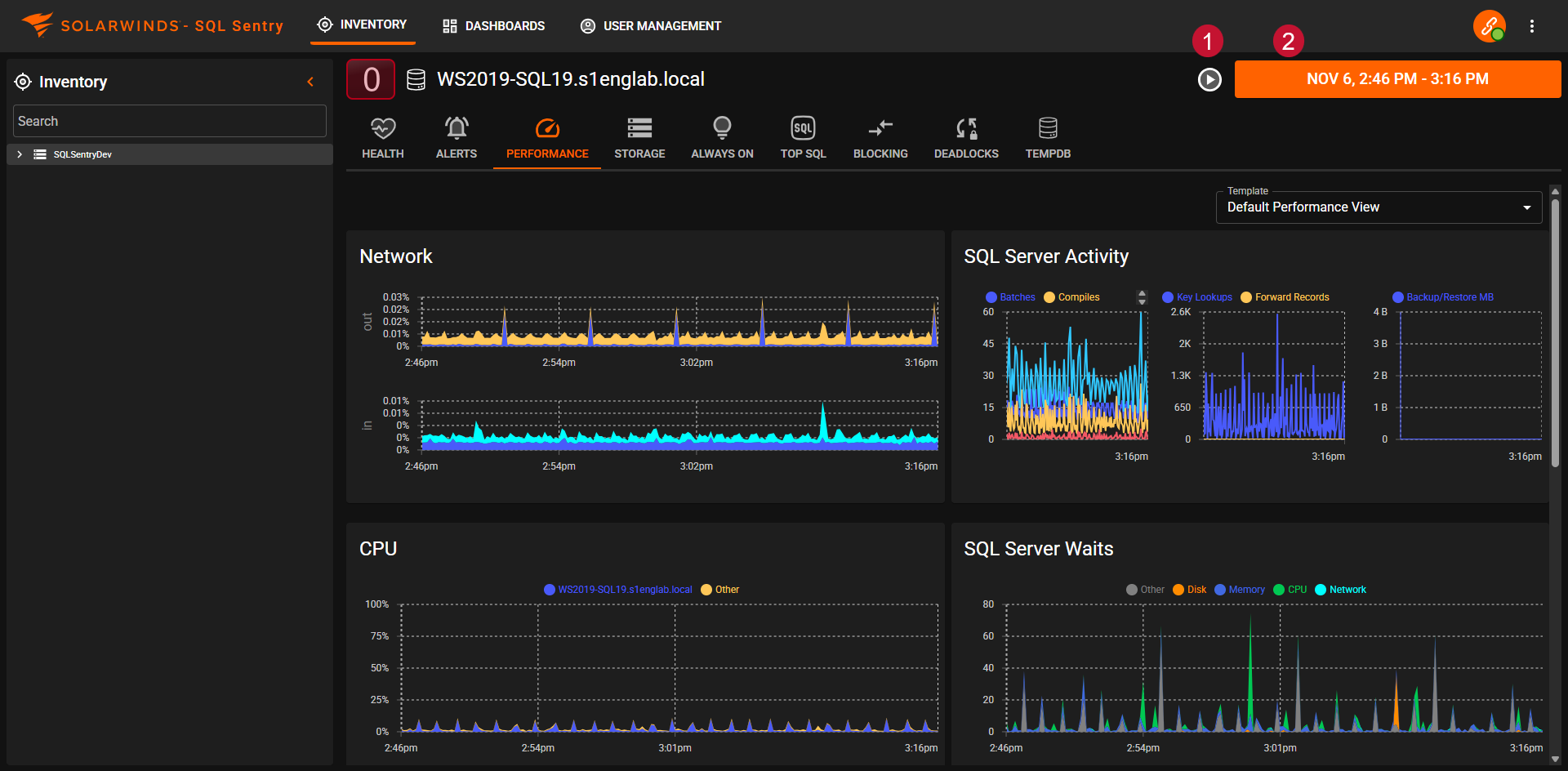Hide the Disk waits legend series
Viewport: 1568px width, 771px height.
[x=1190, y=590]
